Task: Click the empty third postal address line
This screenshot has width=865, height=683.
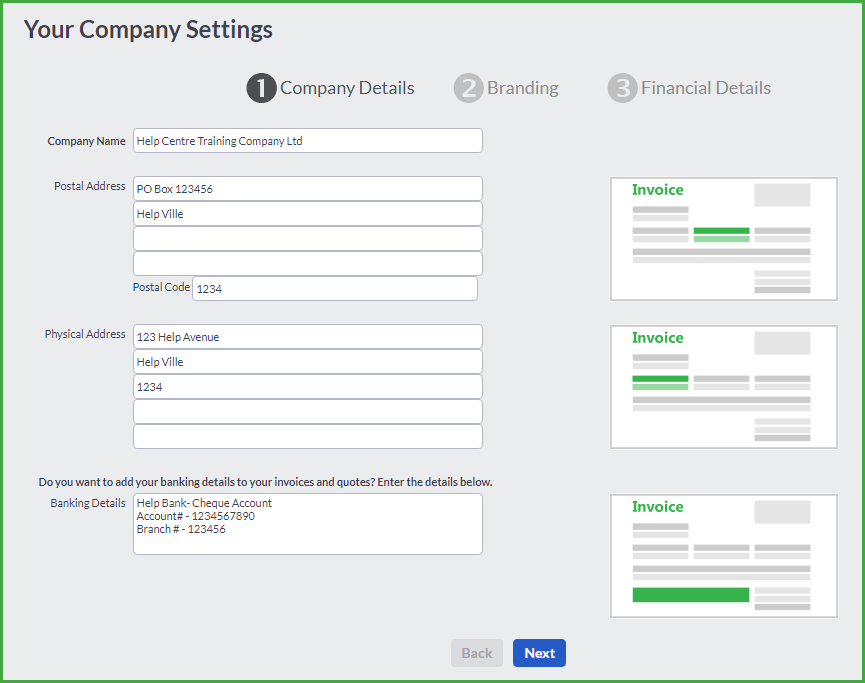Action: (x=308, y=239)
